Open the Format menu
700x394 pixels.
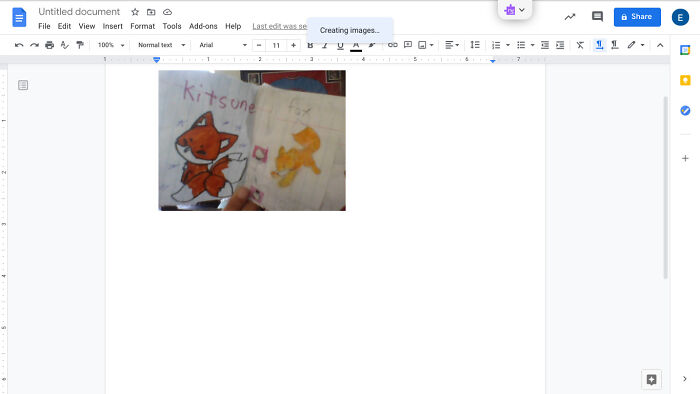click(x=142, y=26)
